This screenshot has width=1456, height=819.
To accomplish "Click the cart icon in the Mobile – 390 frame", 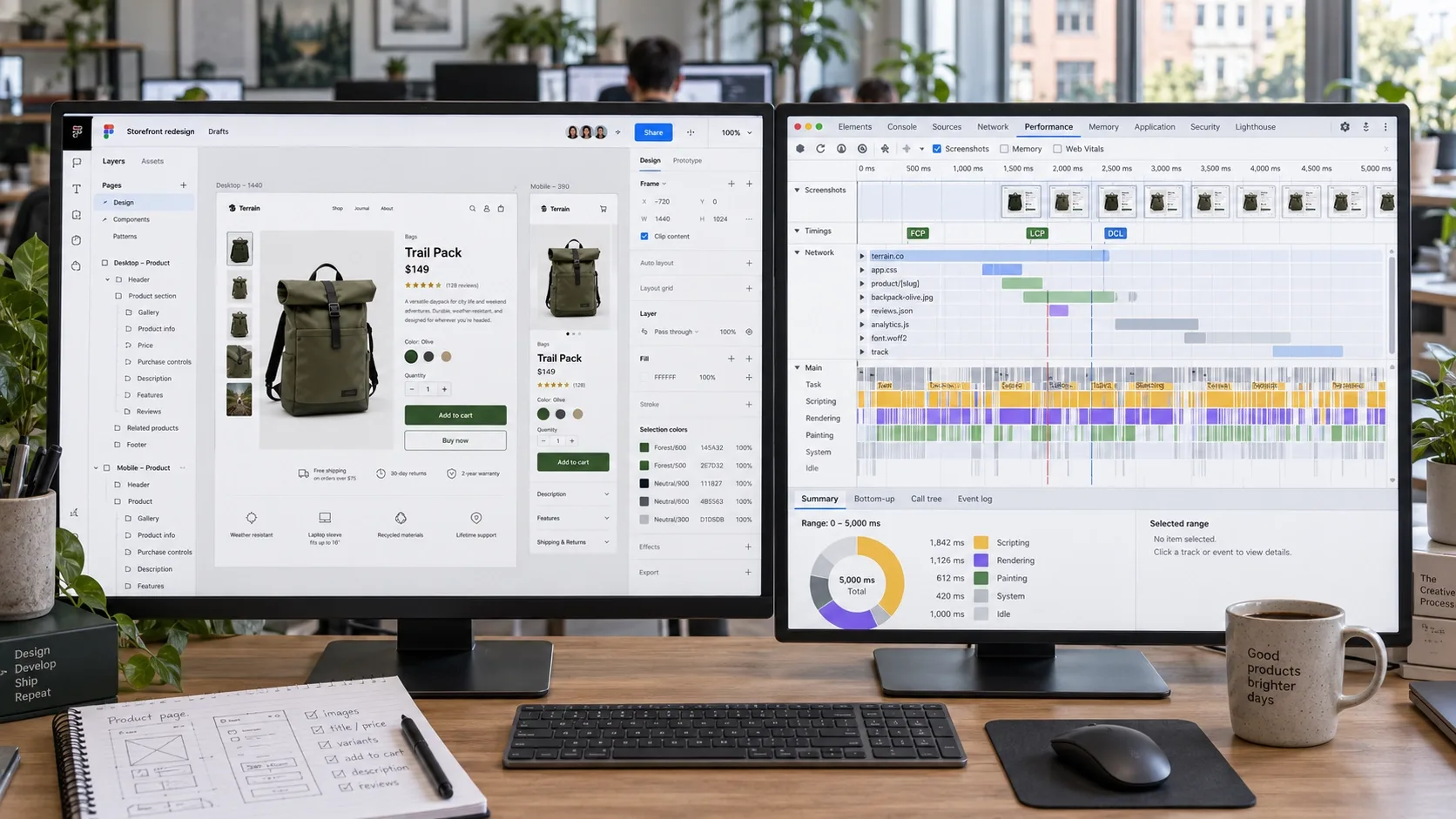I will [x=603, y=209].
